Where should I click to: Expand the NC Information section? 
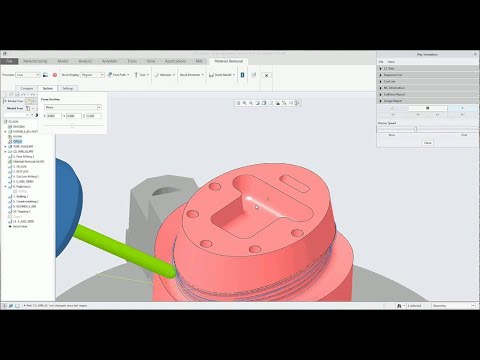(x=428, y=88)
